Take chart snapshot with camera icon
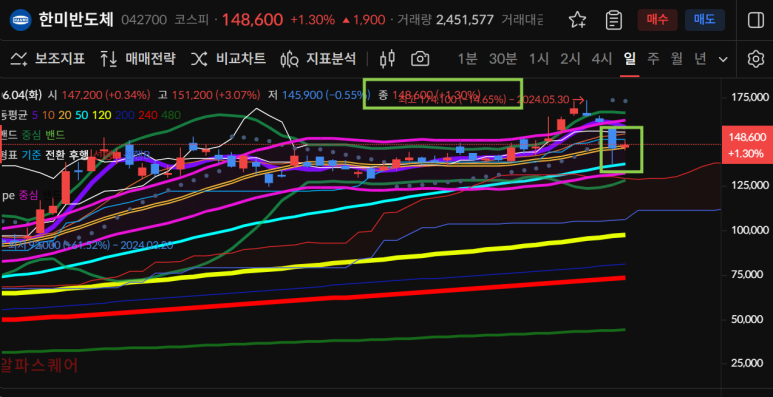This screenshot has width=773, height=397. (x=420, y=59)
